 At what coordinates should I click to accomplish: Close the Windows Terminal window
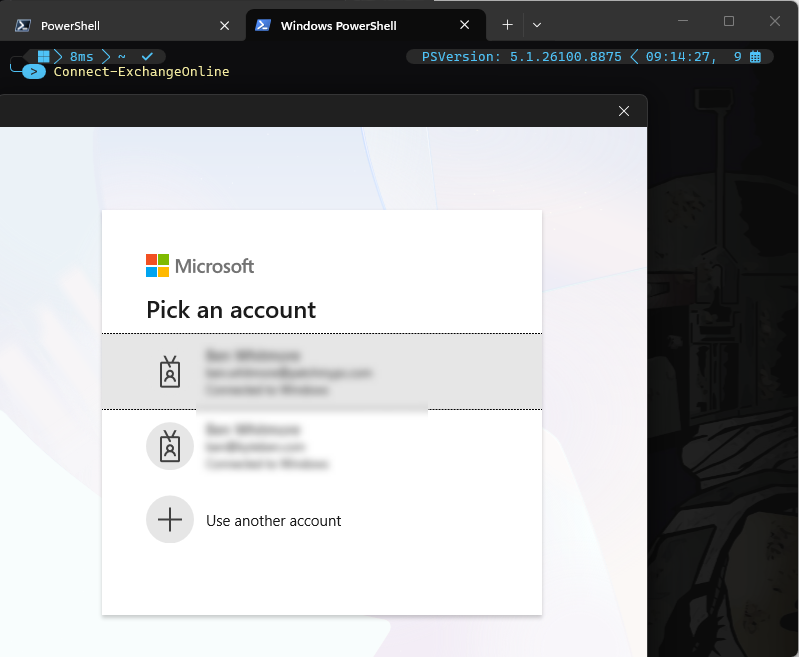(x=775, y=21)
